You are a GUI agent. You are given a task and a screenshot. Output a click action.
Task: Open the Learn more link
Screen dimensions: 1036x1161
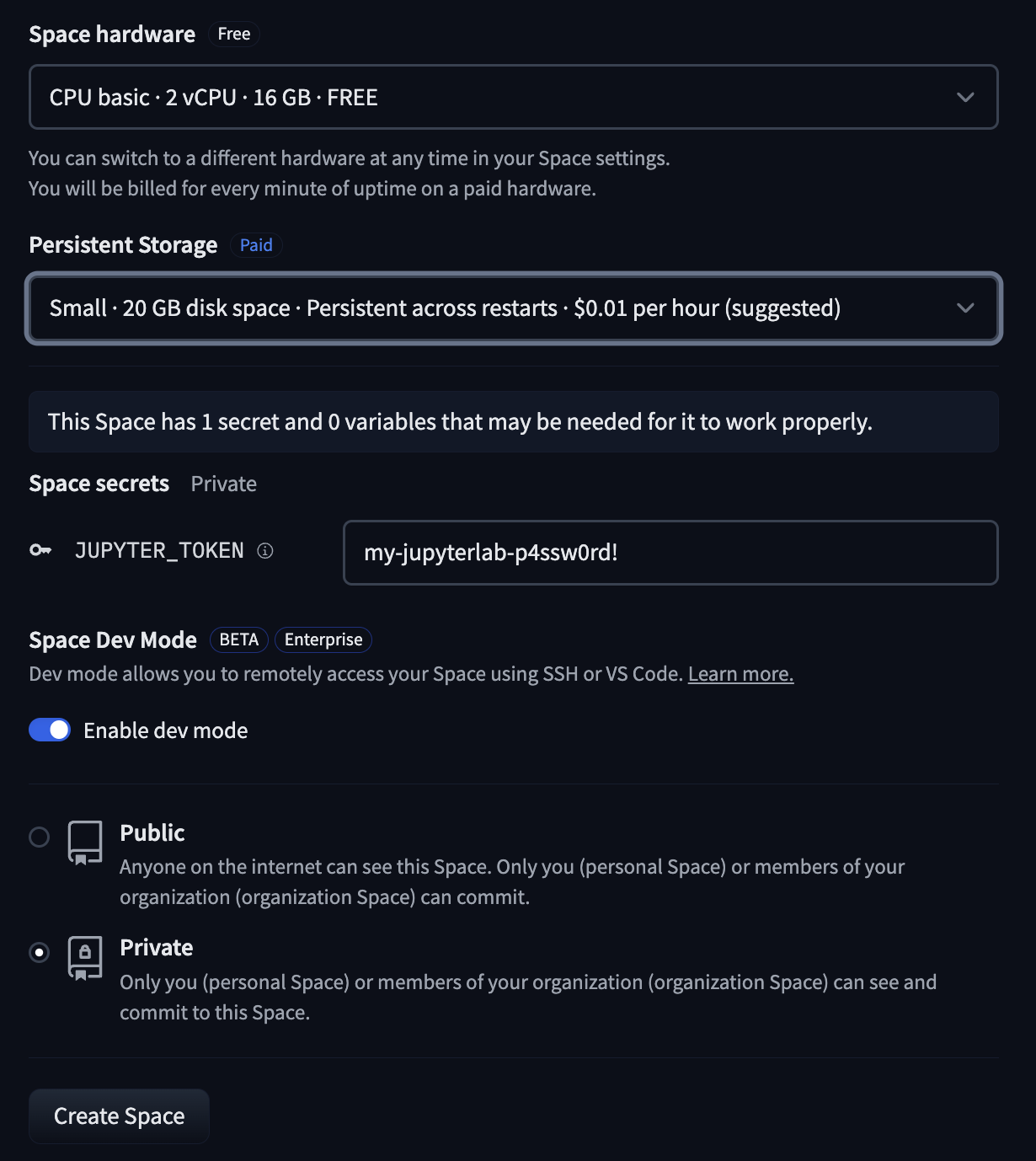click(x=740, y=674)
